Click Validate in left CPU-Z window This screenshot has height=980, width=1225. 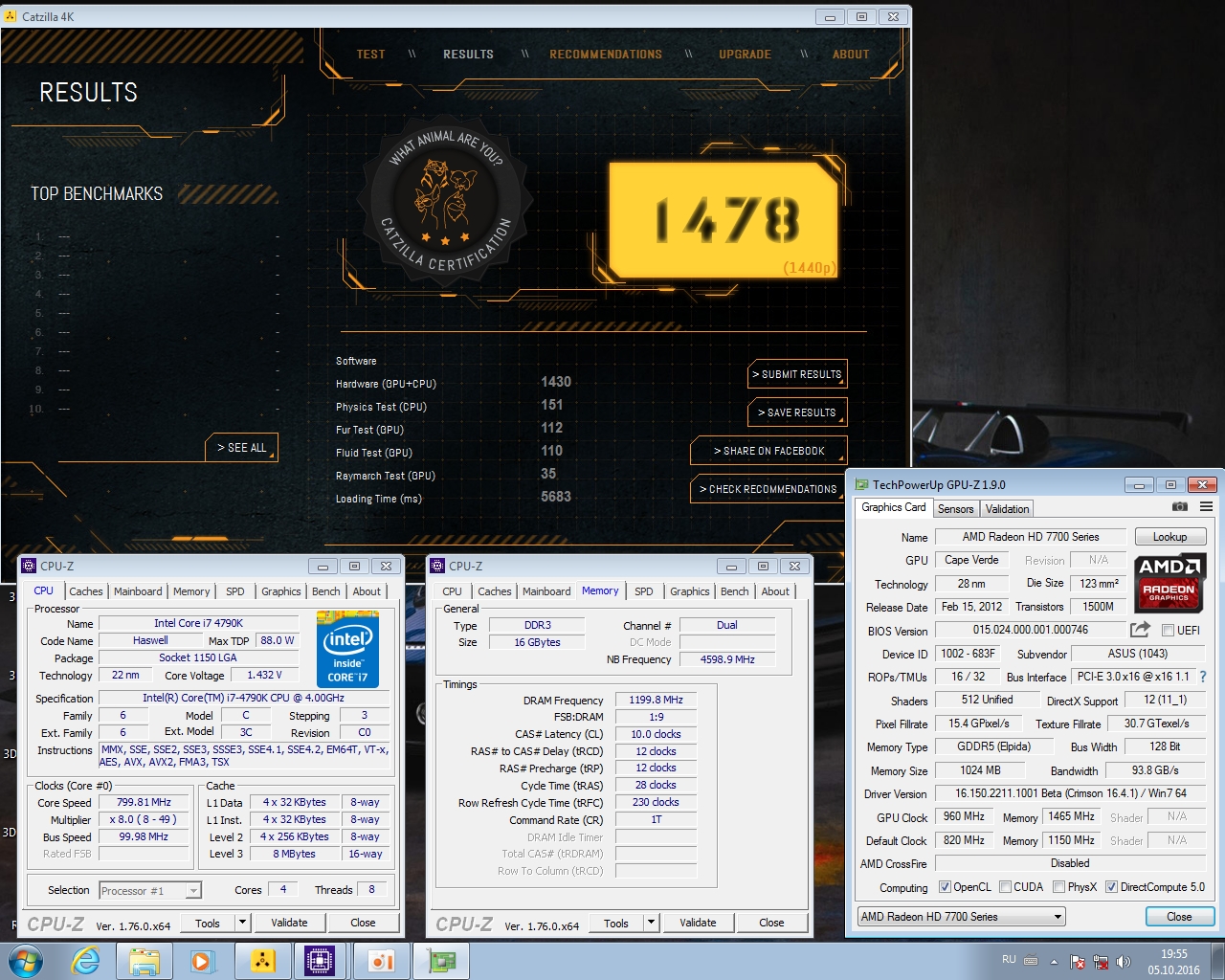(289, 923)
